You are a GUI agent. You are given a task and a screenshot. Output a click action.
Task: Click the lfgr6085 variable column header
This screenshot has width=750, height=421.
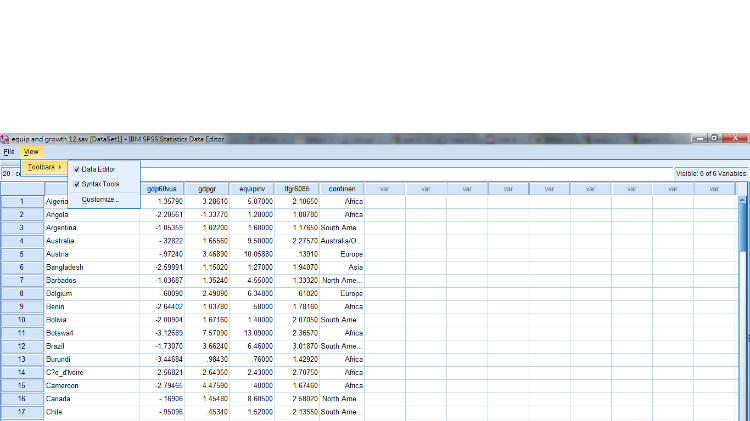(297, 188)
